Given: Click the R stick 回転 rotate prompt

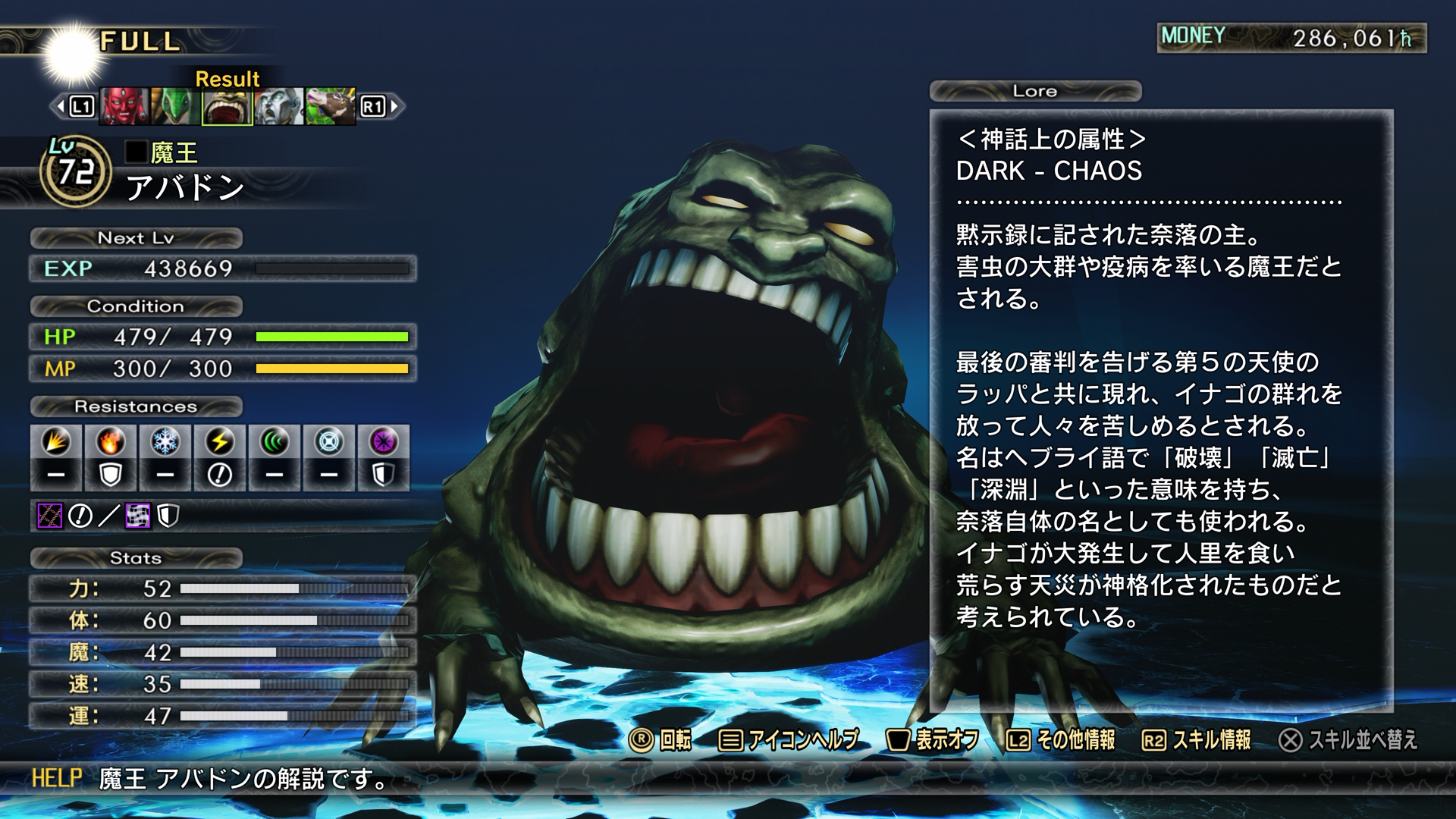Looking at the screenshot, I should (661, 739).
